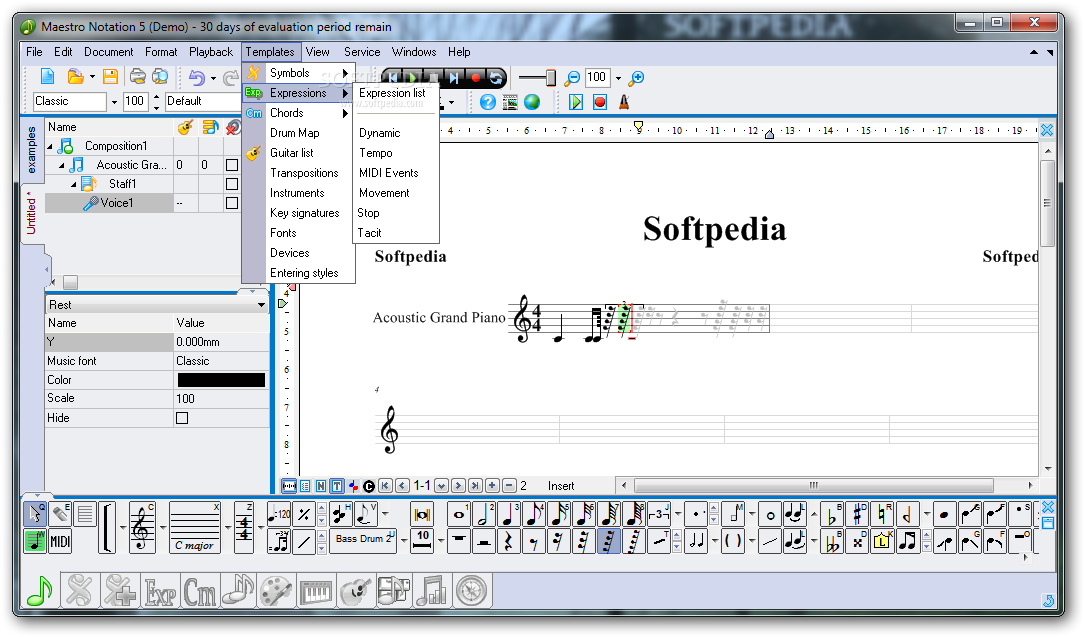This screenshot has width=1085, height=637.
Task: Click the black Color swatch
Action: 221,380
